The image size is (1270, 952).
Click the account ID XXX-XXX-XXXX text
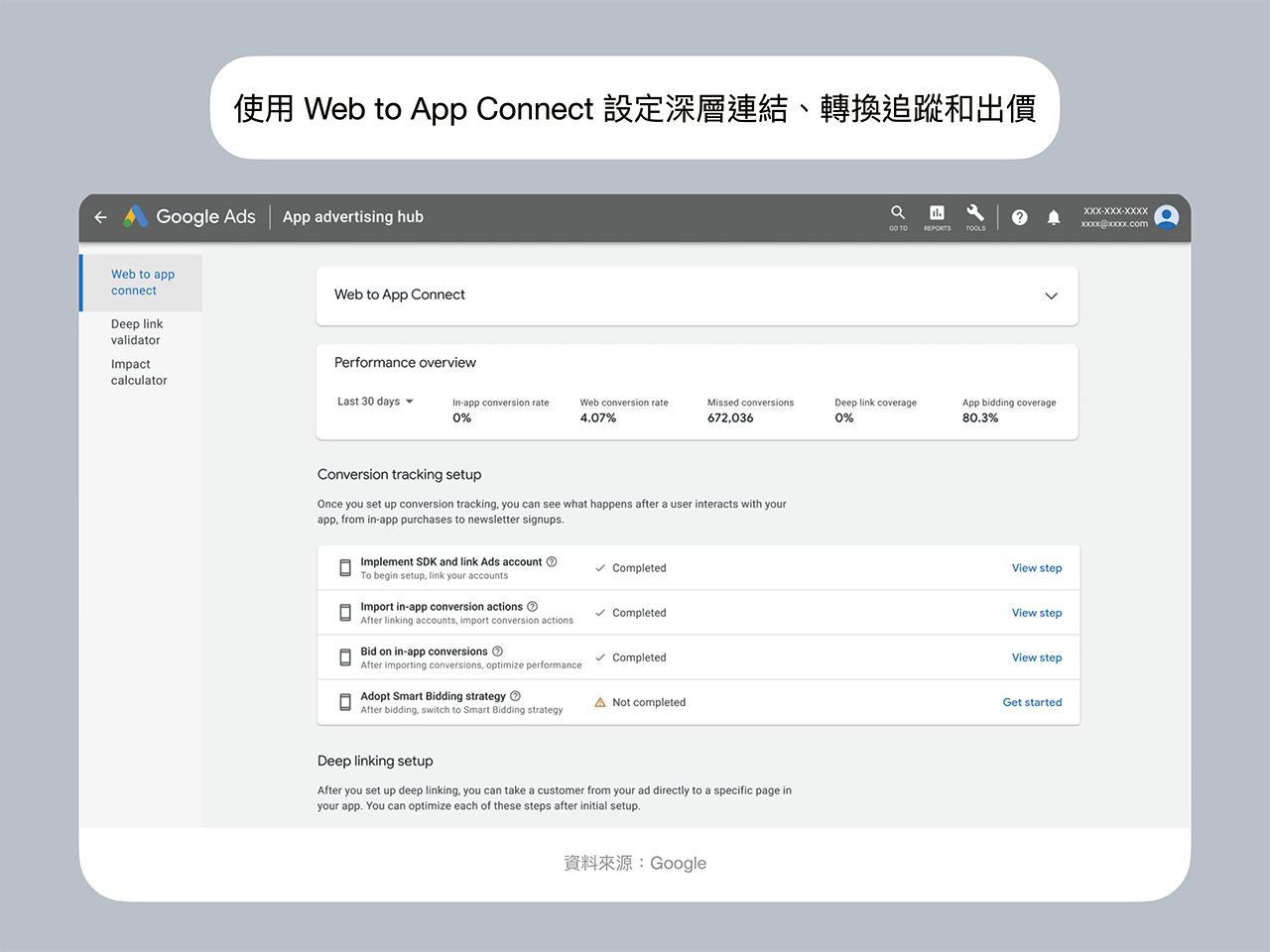click(1115, 211)
